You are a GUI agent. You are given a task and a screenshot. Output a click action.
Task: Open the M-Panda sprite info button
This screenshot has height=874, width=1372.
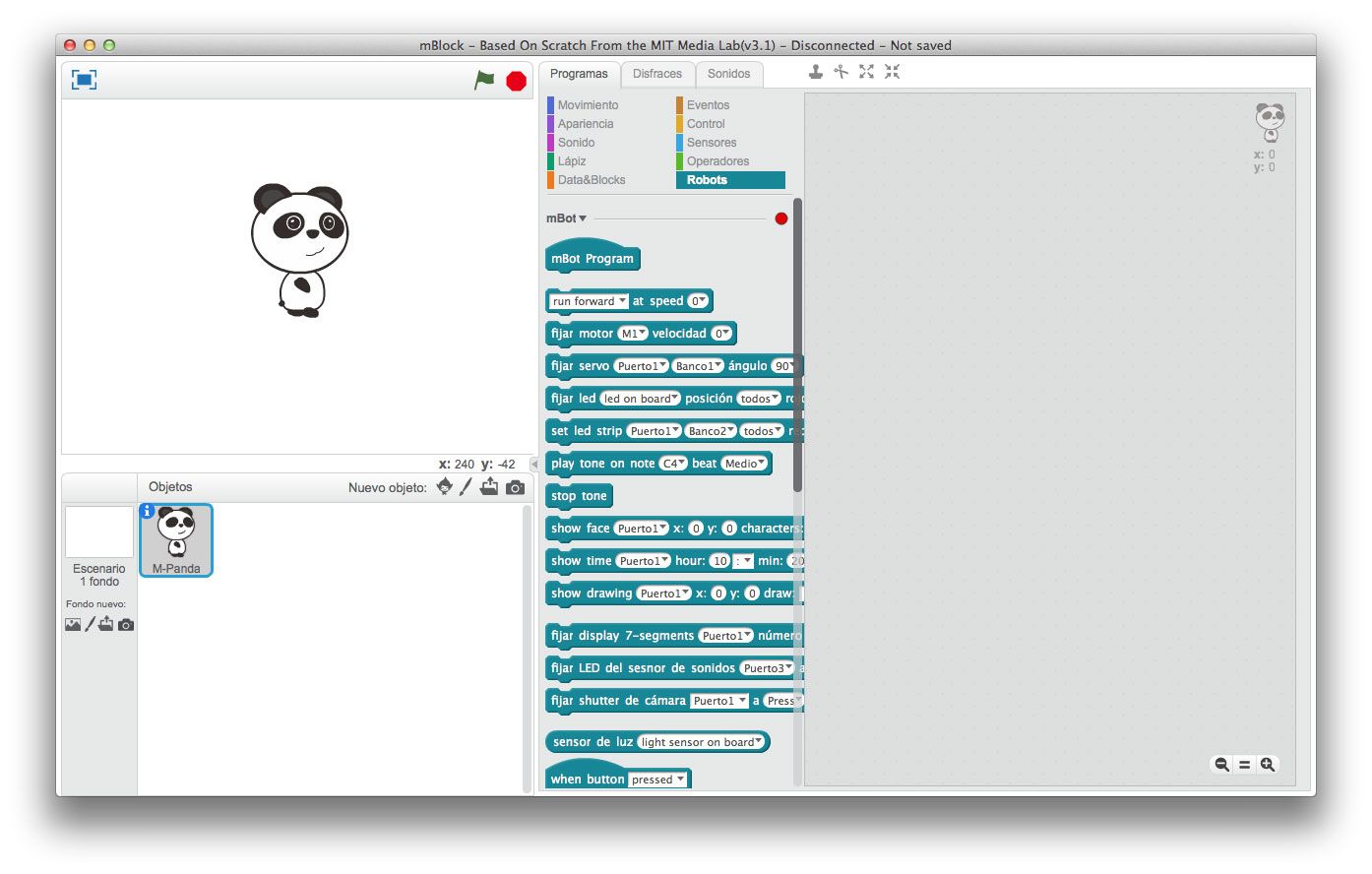click(x=147, y=511)
